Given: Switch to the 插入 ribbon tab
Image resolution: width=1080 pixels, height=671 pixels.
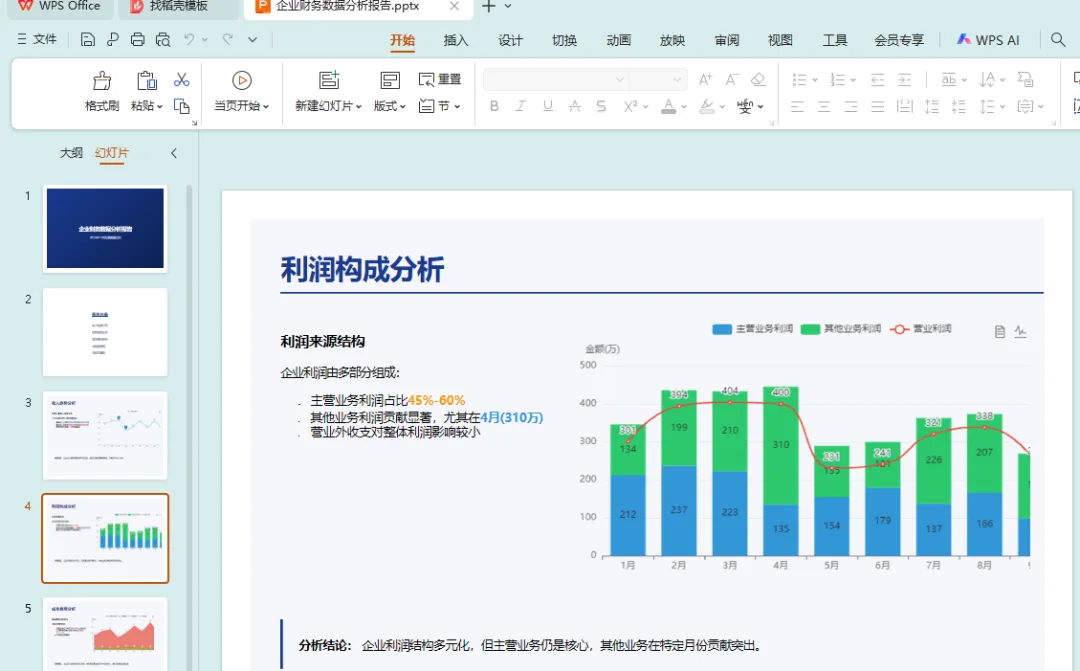Looking at the screenshot, I should tap(455, 41).
